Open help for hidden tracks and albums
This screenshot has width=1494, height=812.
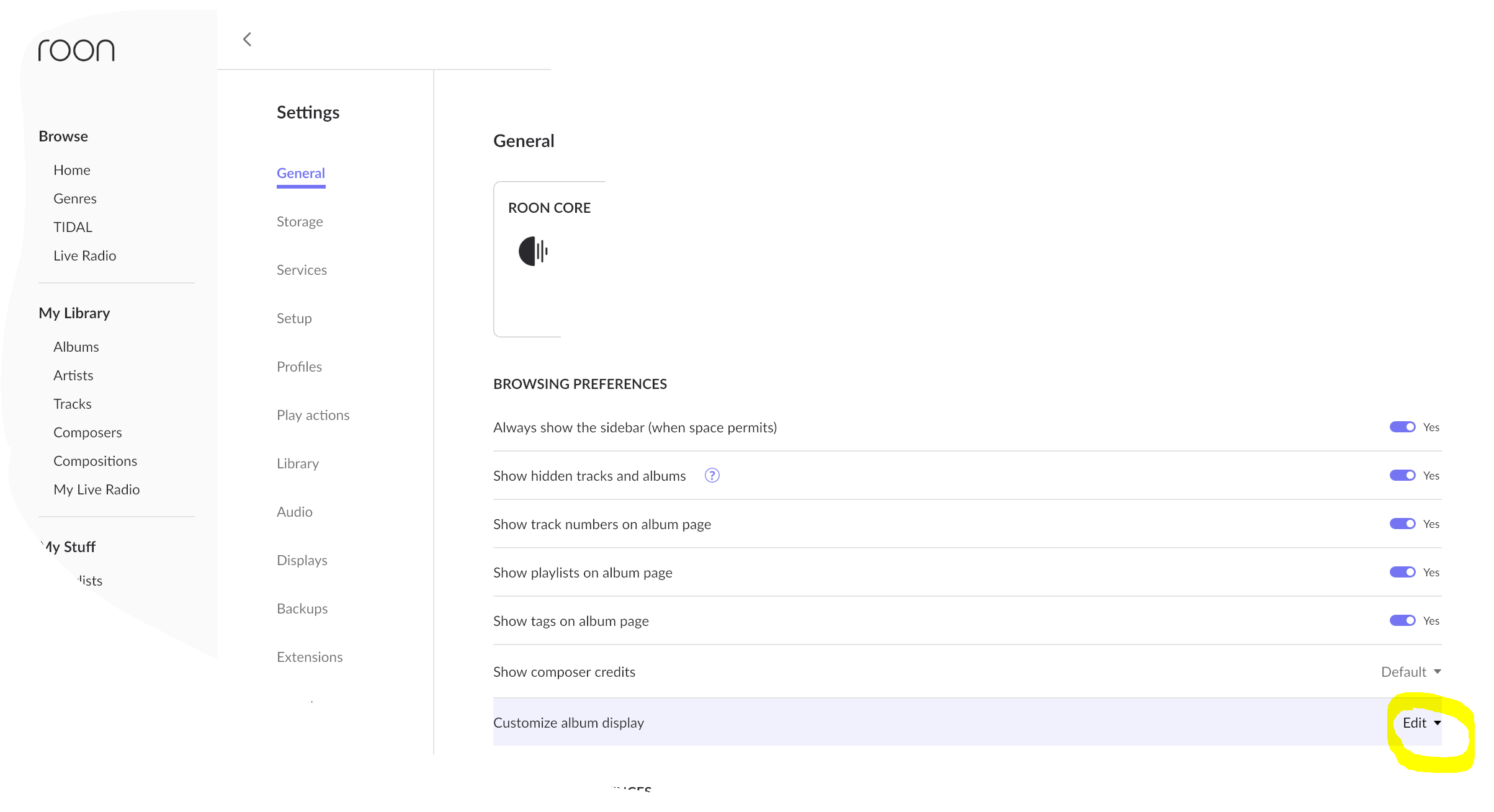click(712, 476)
